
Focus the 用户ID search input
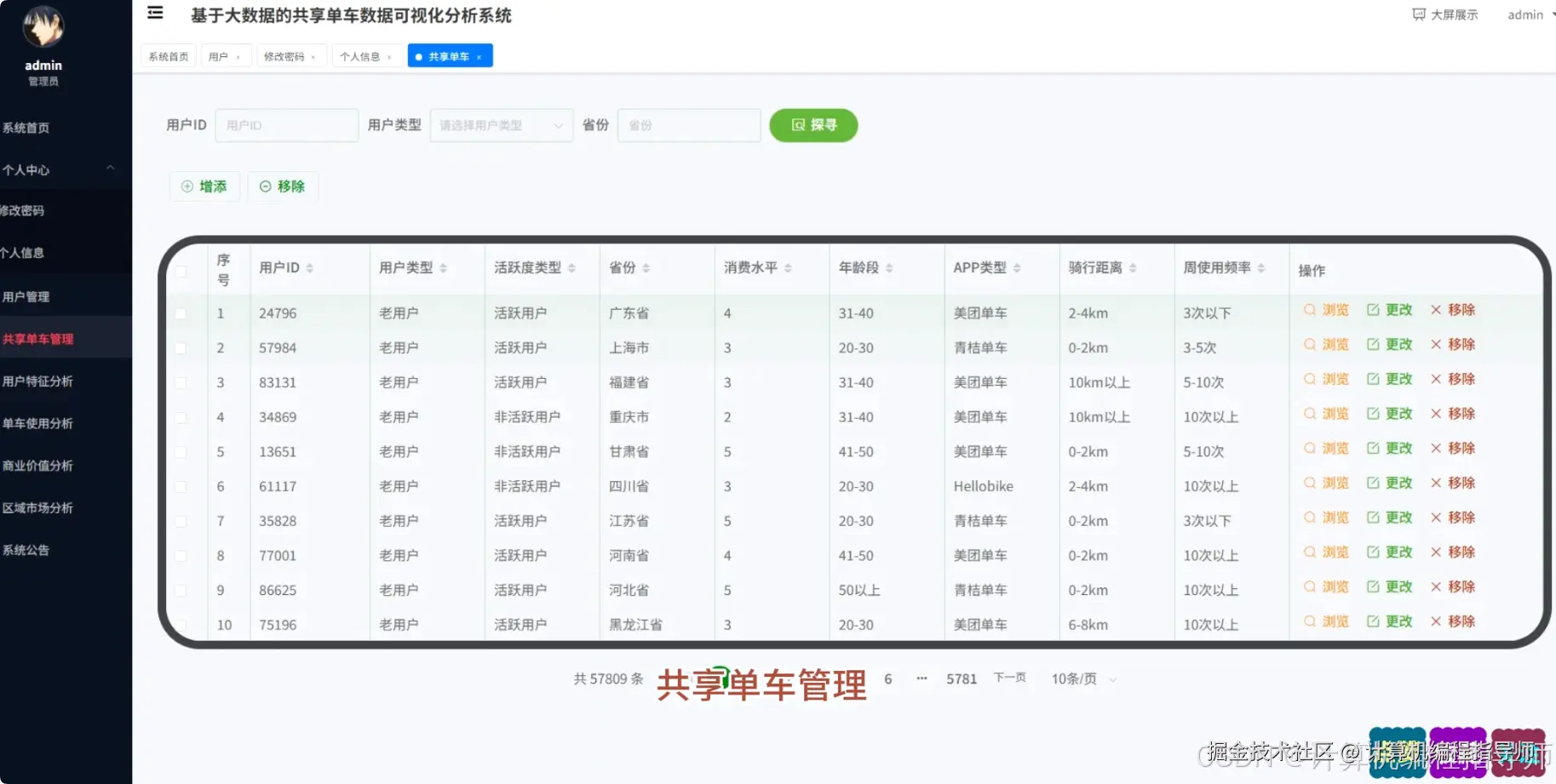(x=286, y=125)
